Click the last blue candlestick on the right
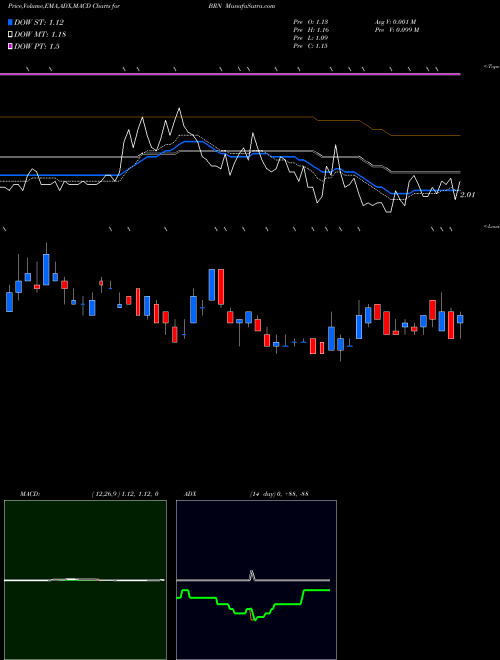Screen dimensions: 500x660 pyautogui.click(x=460, y=319)
